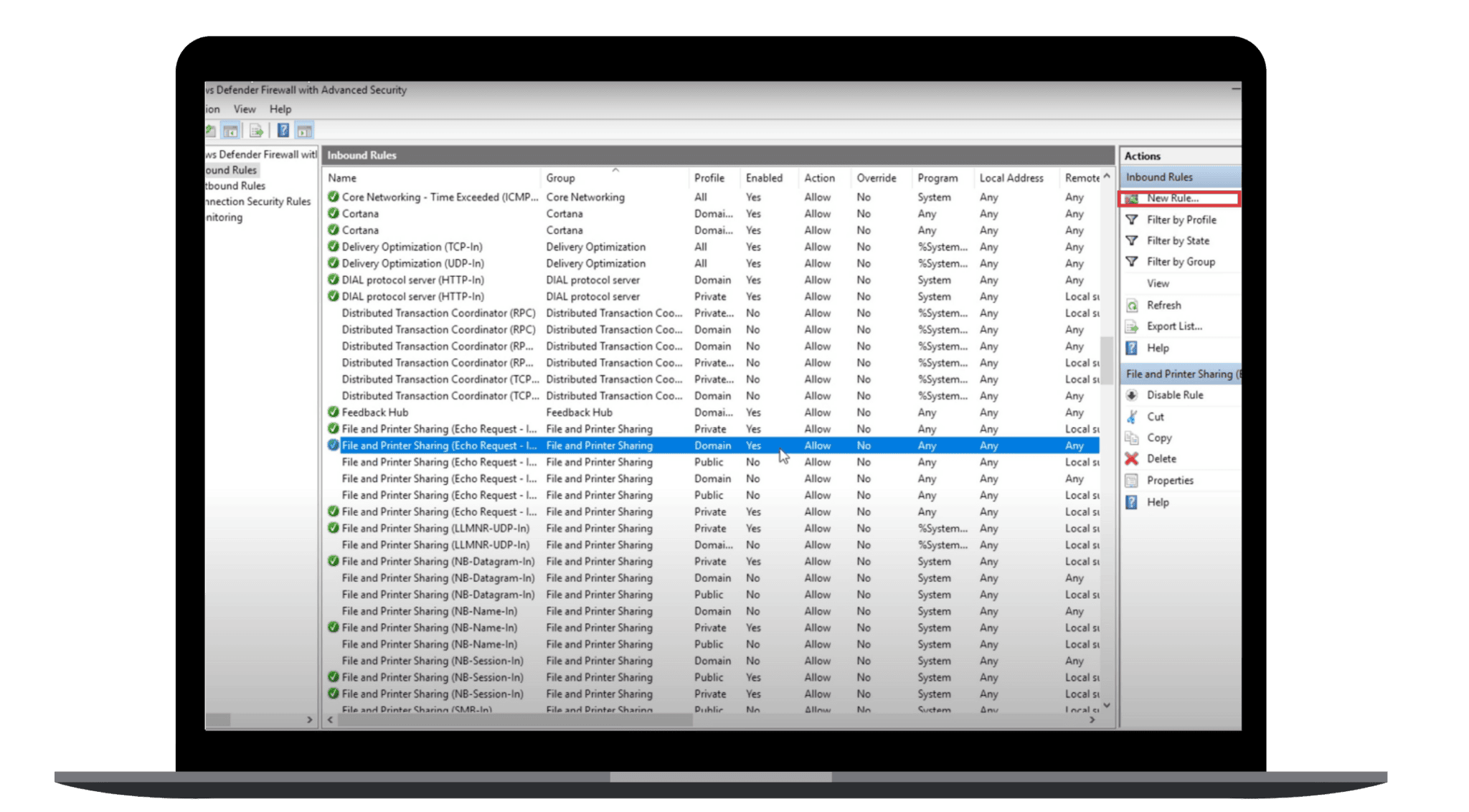Click the Export List toolbar icon
This screenshot has width=1469, height=812.
(x=256, y=131)
